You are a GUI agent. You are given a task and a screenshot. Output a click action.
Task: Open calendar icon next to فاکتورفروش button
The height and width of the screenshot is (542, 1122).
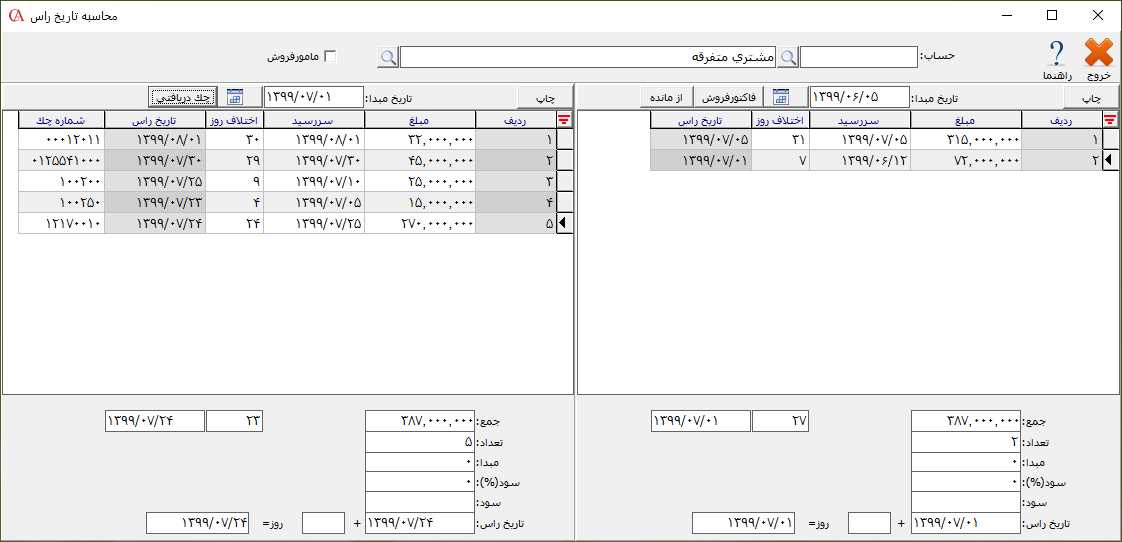(x=781, y=97)
